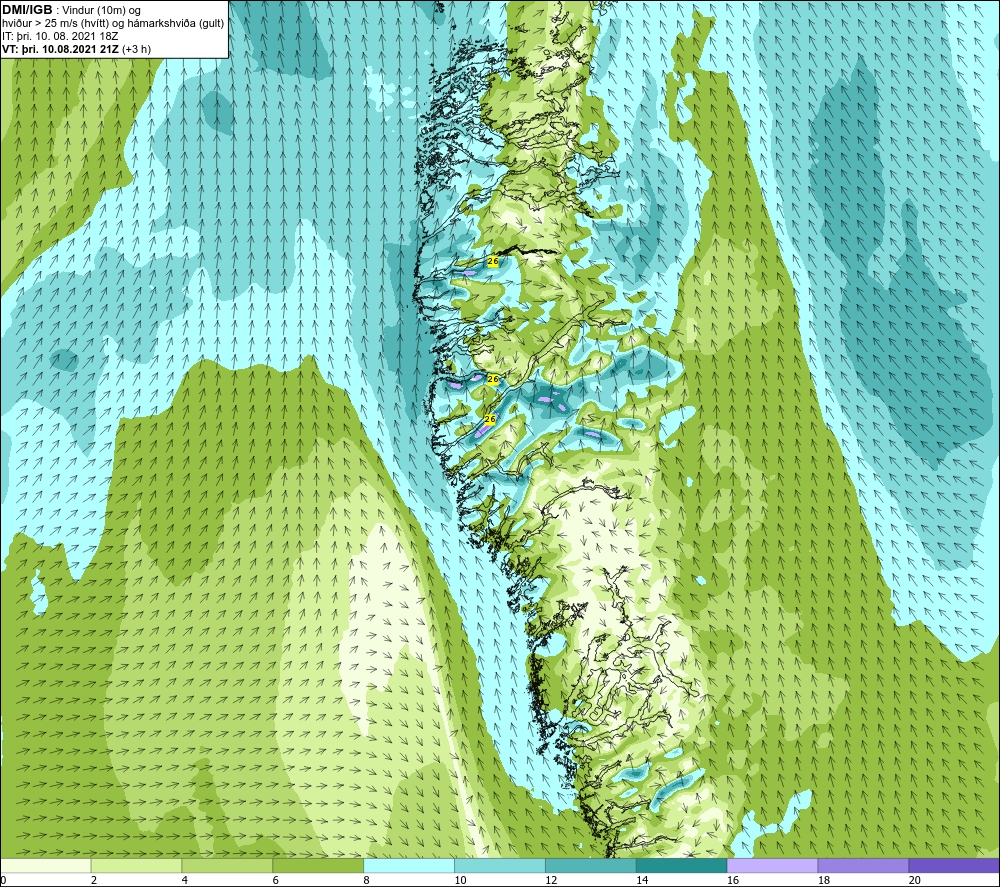Image resolution: width=1000 pixels, height=887 pixels.
Task: Click the scale label 12
Action: pyautogui.click(x=551, y=880)
